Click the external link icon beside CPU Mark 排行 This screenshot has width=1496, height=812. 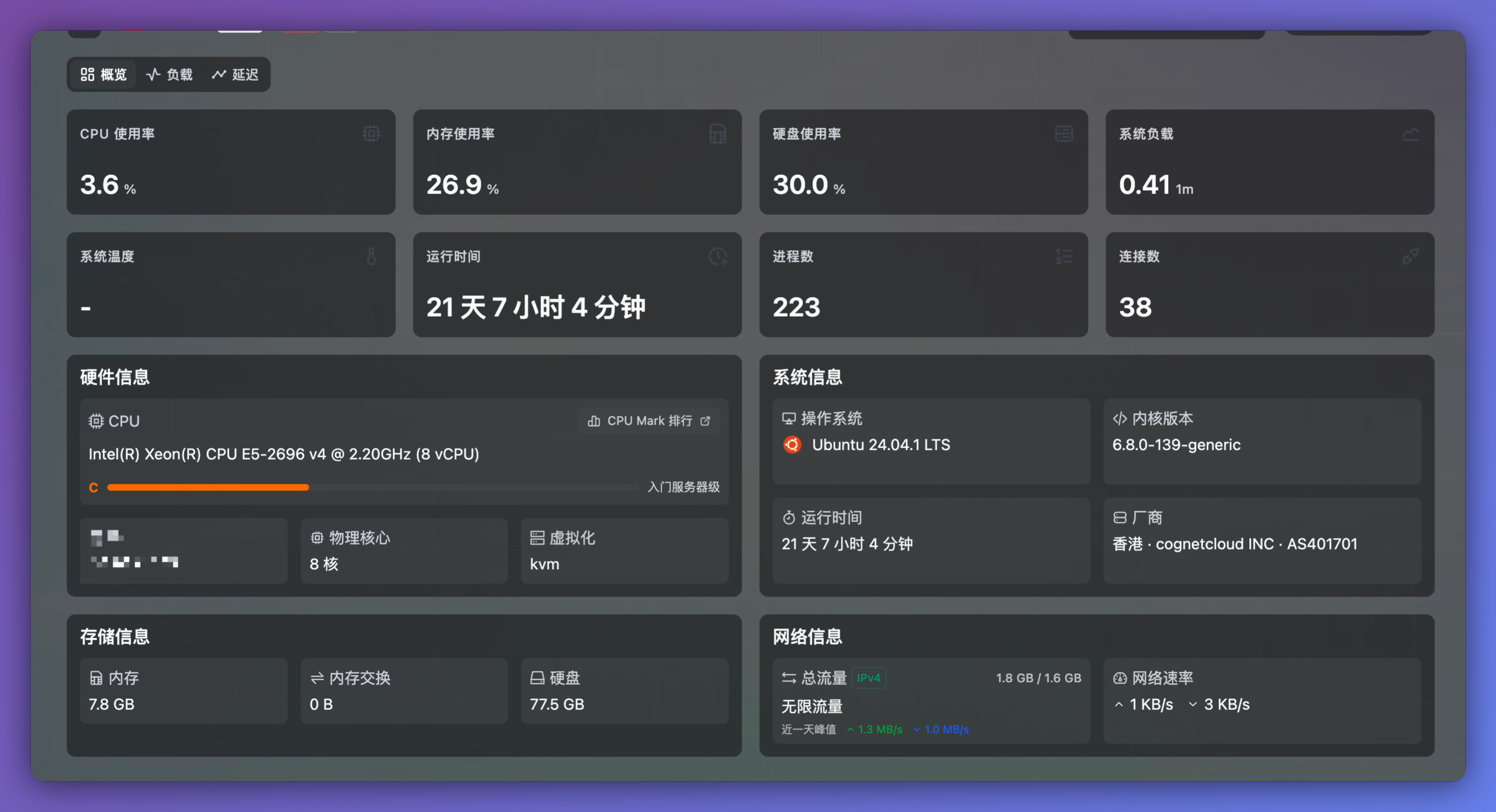(x=705, y=421)
